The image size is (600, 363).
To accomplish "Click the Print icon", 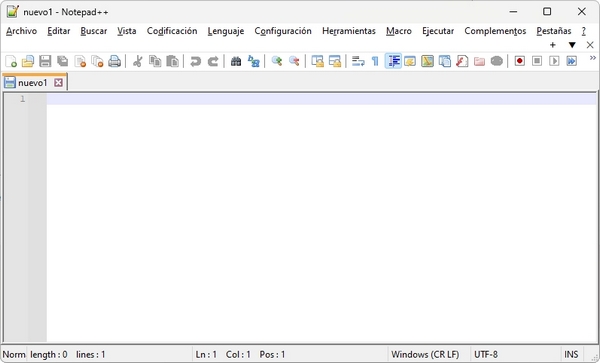I will [114, 61].
